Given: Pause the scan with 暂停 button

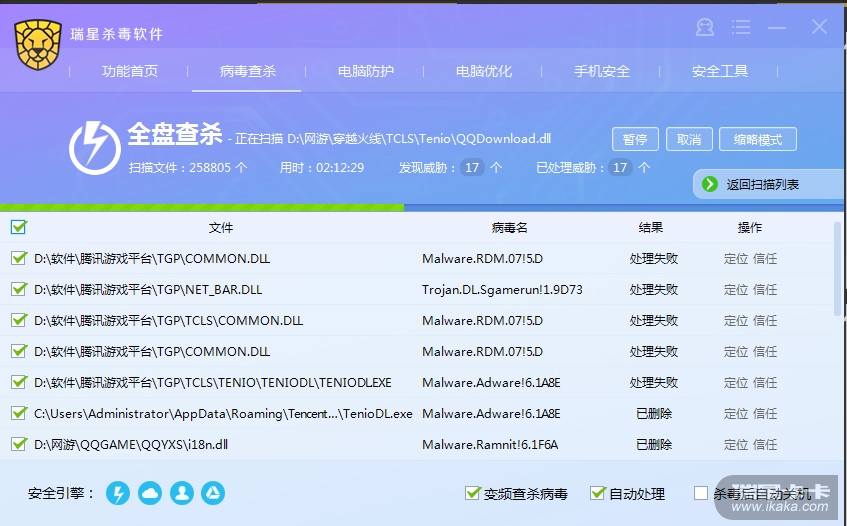Looking at the screenshot, I should click(x=635, y=139).
